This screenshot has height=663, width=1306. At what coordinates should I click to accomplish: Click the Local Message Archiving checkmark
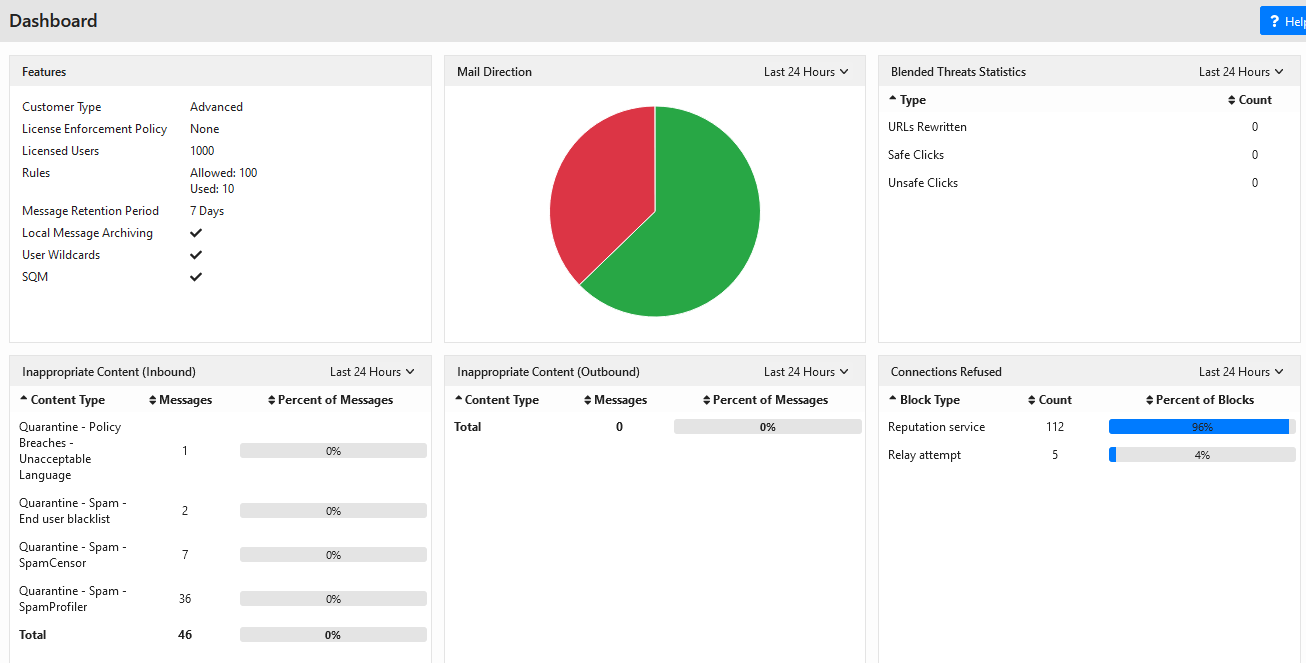[196, 233]
